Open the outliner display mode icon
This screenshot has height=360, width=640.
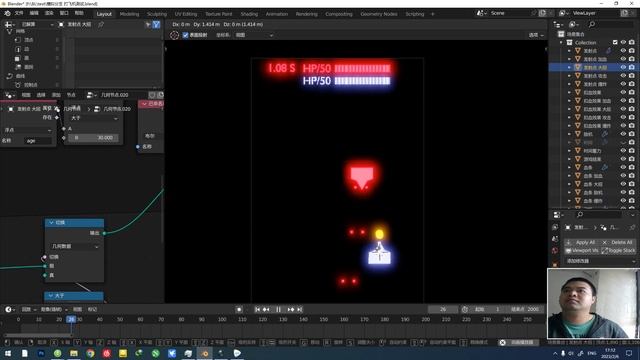click(573, 24)
